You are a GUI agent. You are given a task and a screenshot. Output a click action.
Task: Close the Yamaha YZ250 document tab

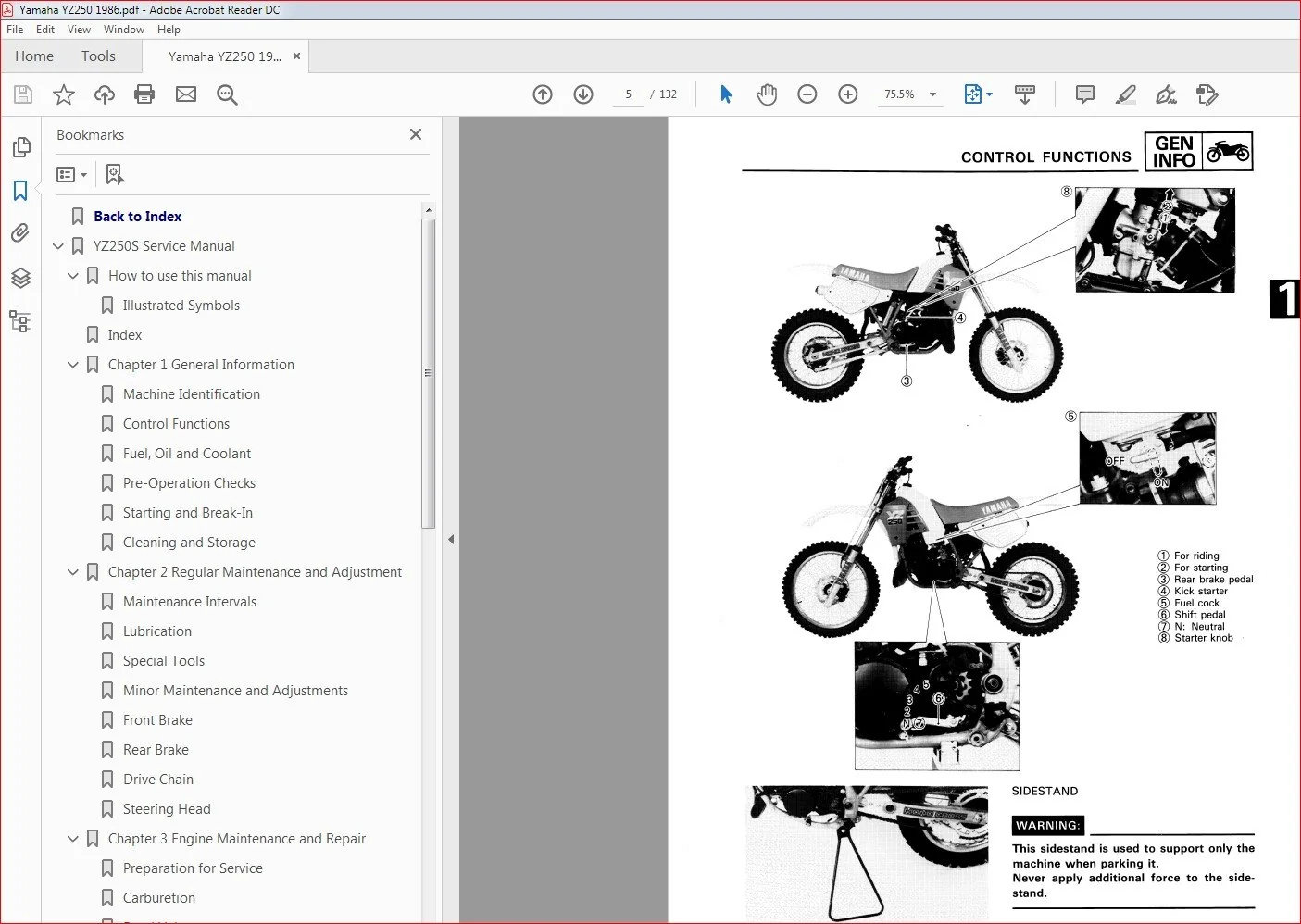pos(296,56)
